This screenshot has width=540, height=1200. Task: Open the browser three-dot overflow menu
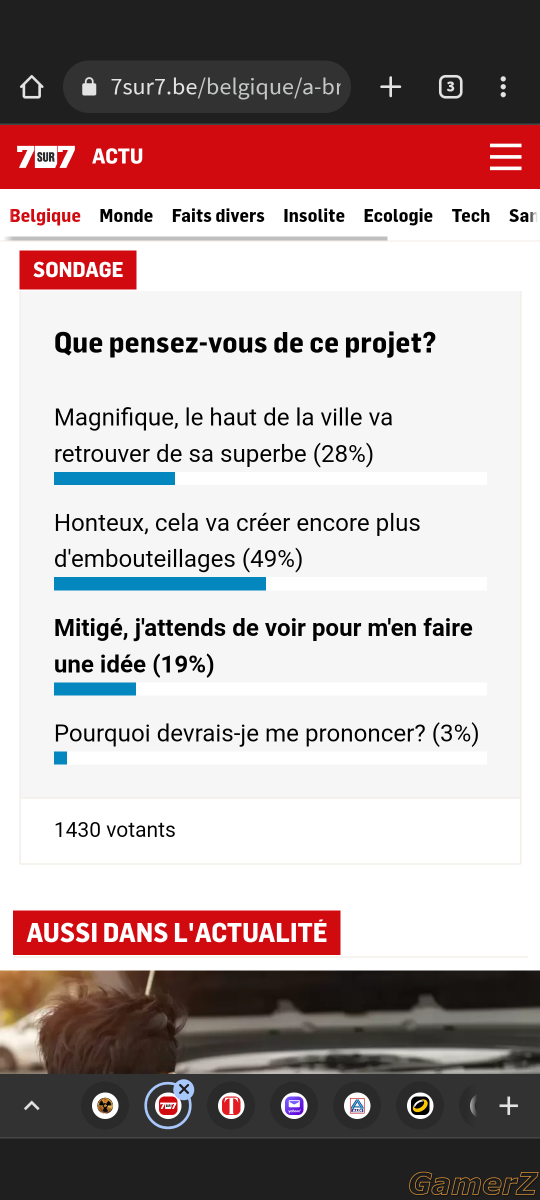point(503,88)
